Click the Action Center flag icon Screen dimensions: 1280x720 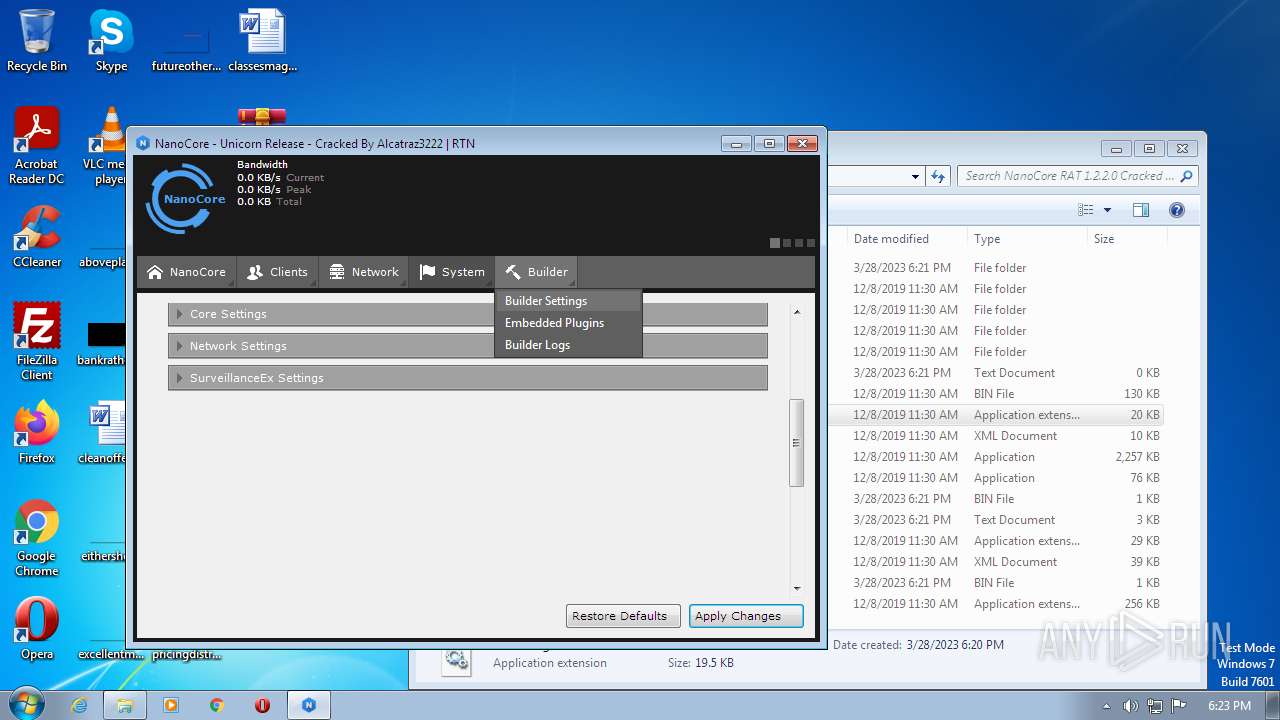[x=1179, y=705]
